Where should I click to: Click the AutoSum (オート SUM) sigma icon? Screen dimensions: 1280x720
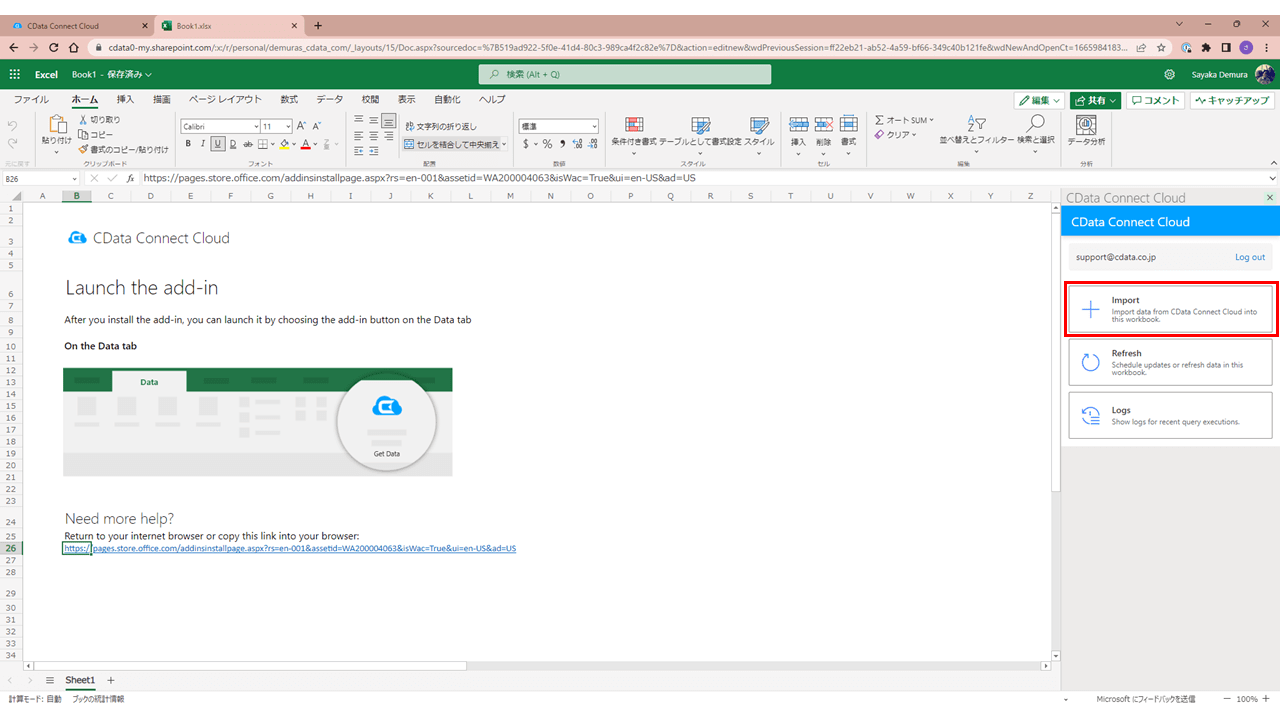click(879, 120)
